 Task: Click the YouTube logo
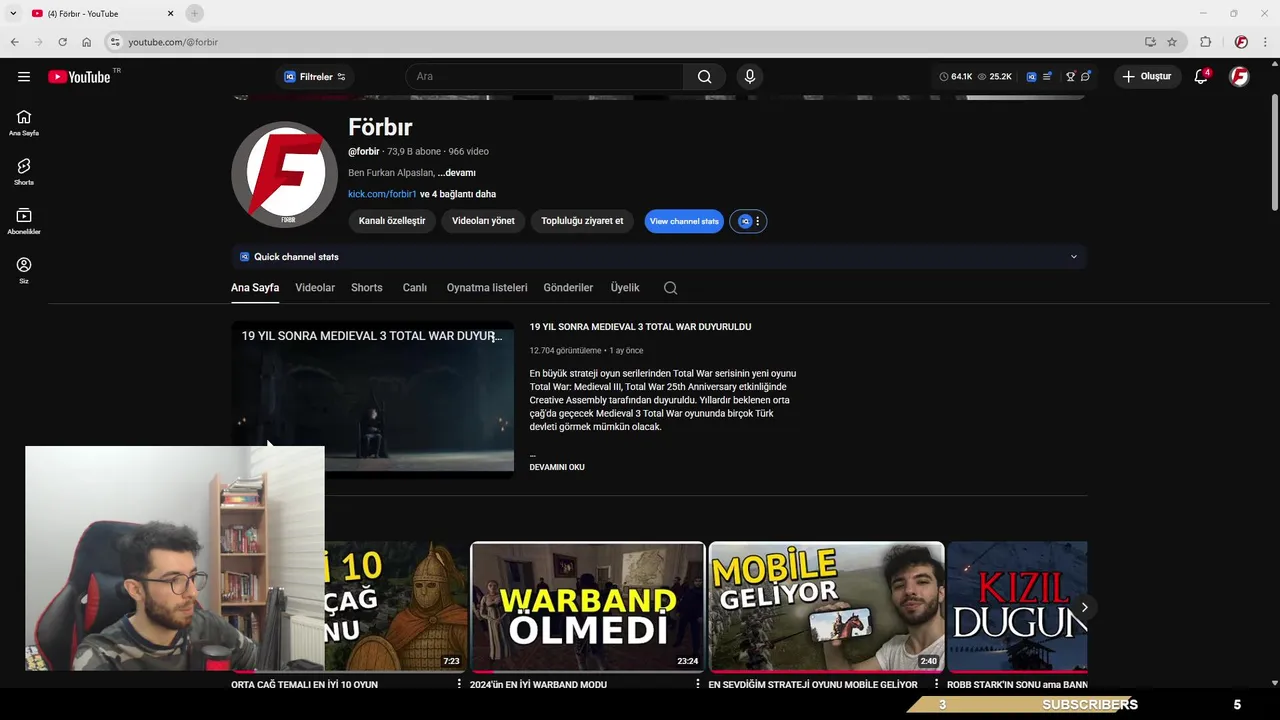click(x=79, y=77)
